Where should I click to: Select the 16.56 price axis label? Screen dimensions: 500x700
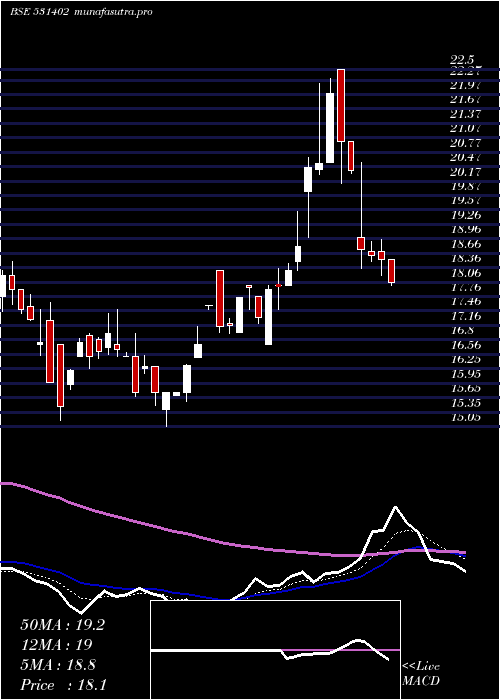pyautogui.click(x=466, y=345)
